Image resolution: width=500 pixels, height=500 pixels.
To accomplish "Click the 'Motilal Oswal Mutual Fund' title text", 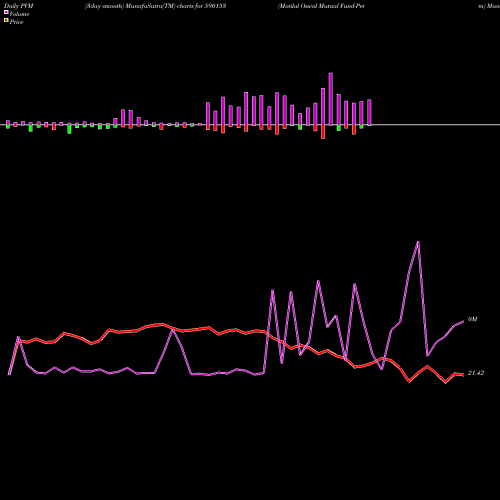I will click(x=316, y=6).
